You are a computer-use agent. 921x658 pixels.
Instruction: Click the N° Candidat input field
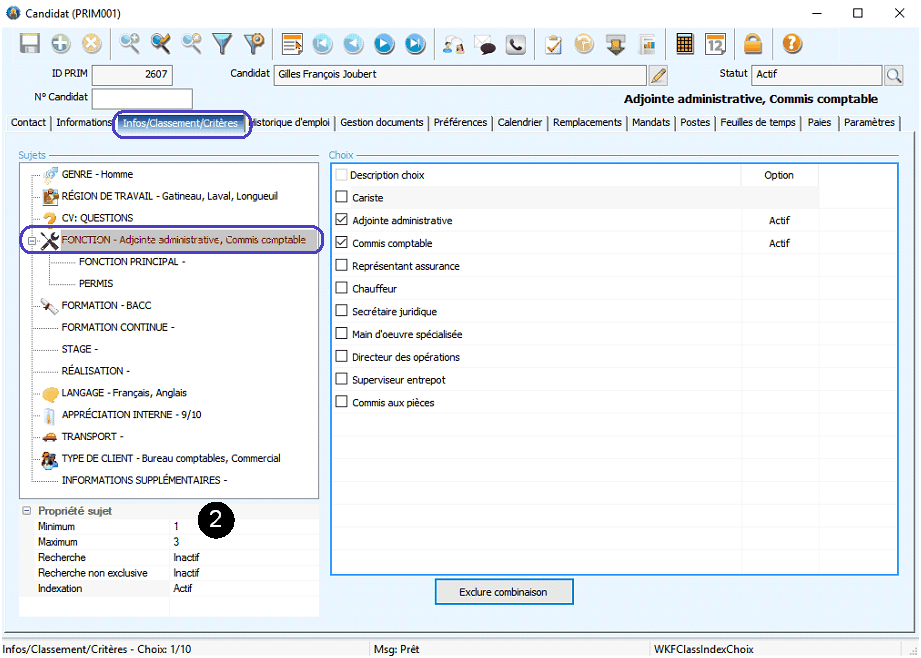tap(142, 98)
